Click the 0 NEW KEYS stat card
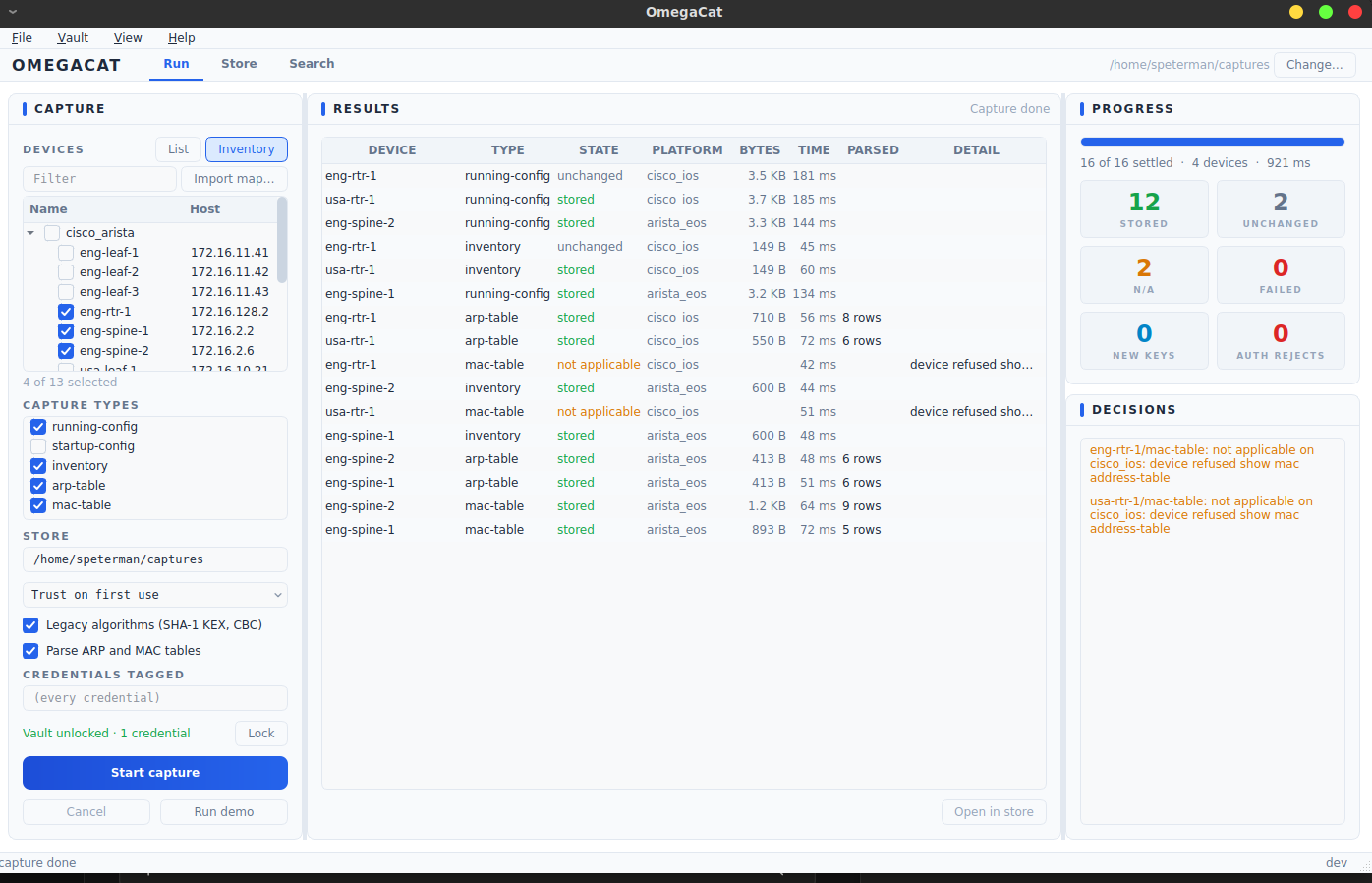This screenshot has width=1372, height=883. click(1144, 341)
